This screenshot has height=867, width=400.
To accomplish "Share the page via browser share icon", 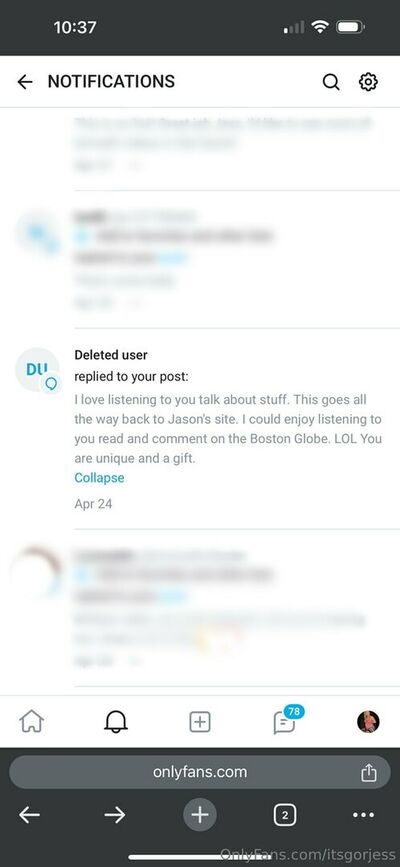I will click(x=368, y=772).
